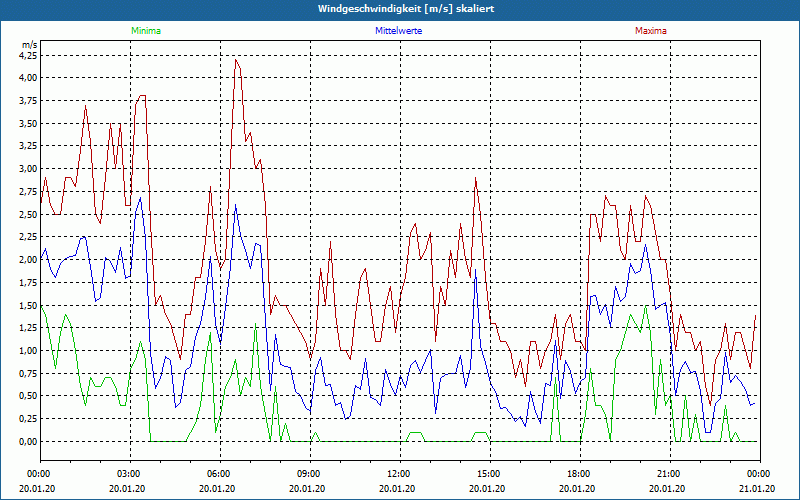This screenshot has width=800, height=500.
Task: Click the 1,50 y-axis value
Action: tap(28, 305)
